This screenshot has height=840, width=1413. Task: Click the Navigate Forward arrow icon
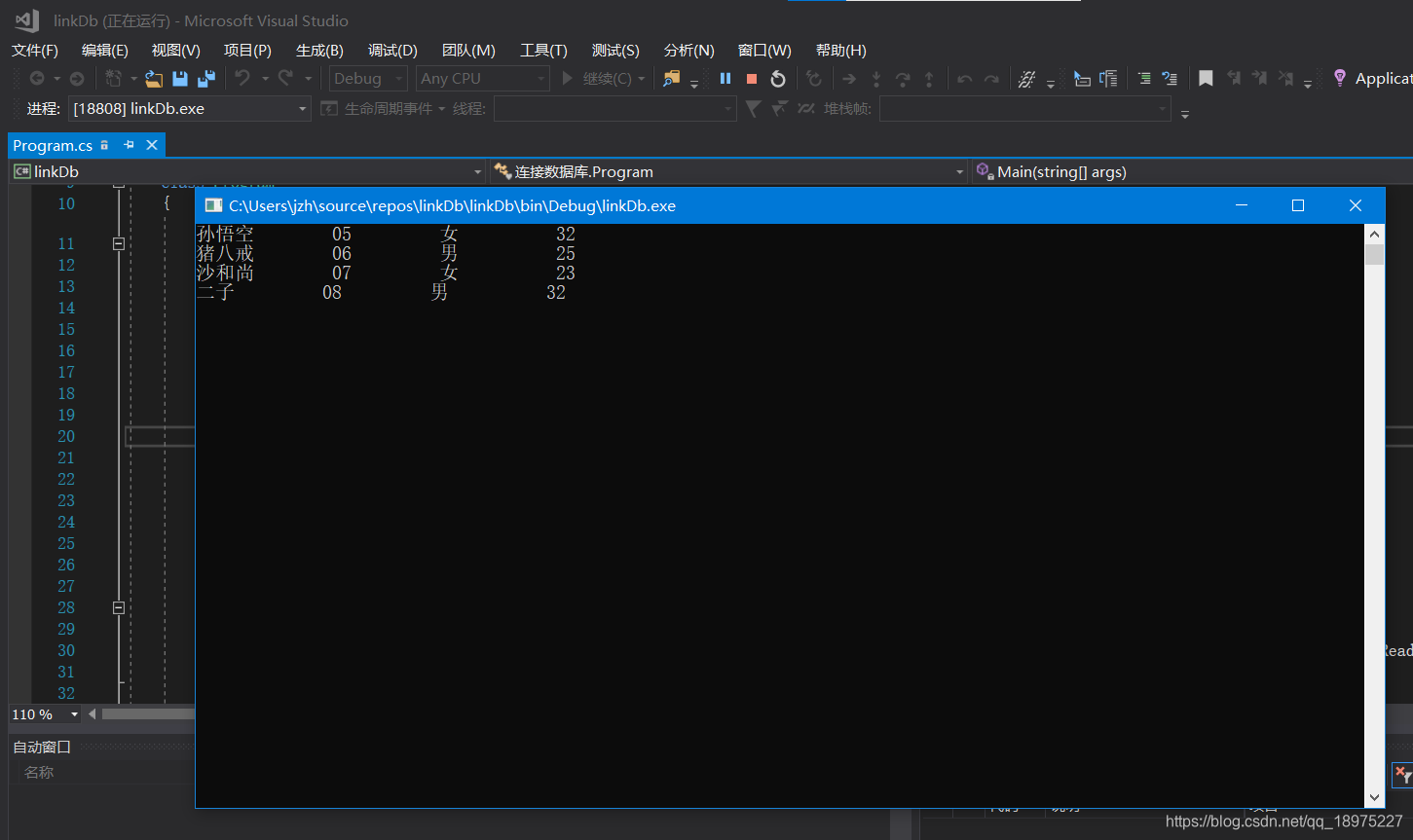point(77,79)
